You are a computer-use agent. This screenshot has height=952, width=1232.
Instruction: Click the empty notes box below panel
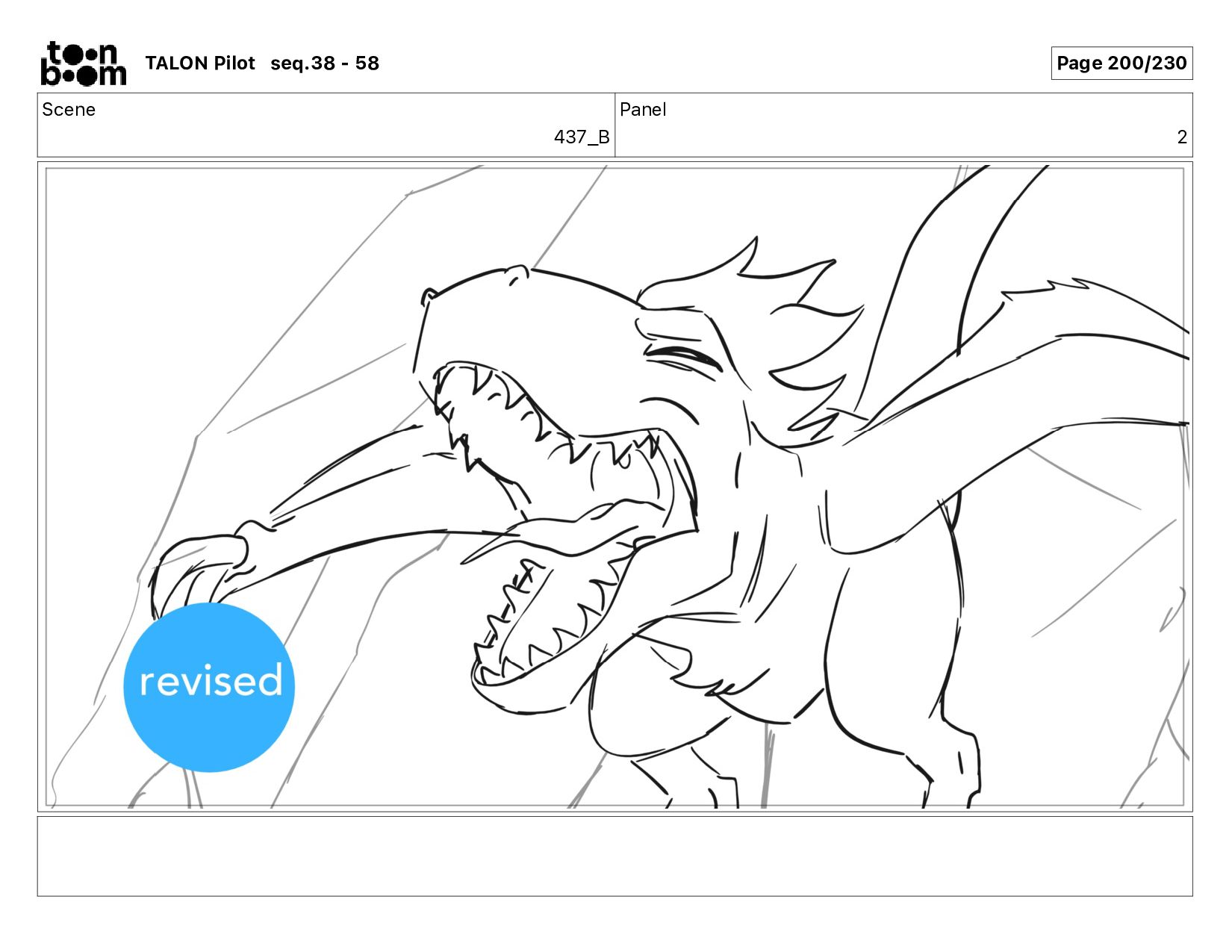click(x=615, y=856)
